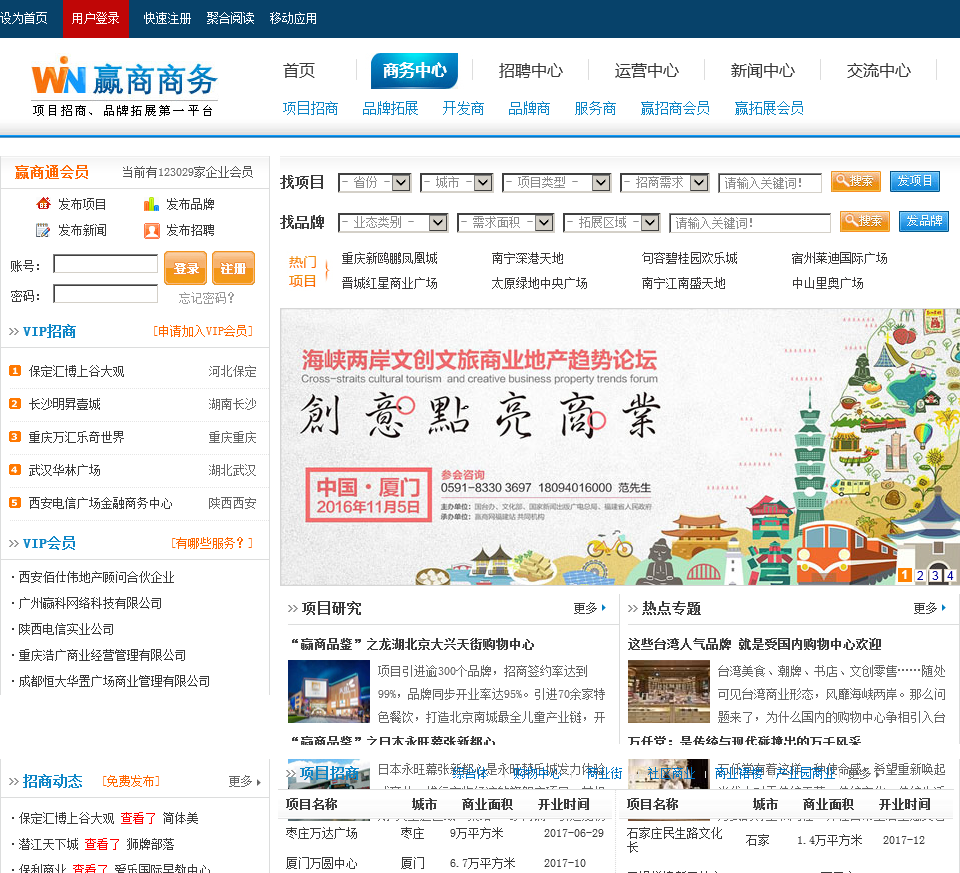Open 开发商 submenu link

point(463,108)
